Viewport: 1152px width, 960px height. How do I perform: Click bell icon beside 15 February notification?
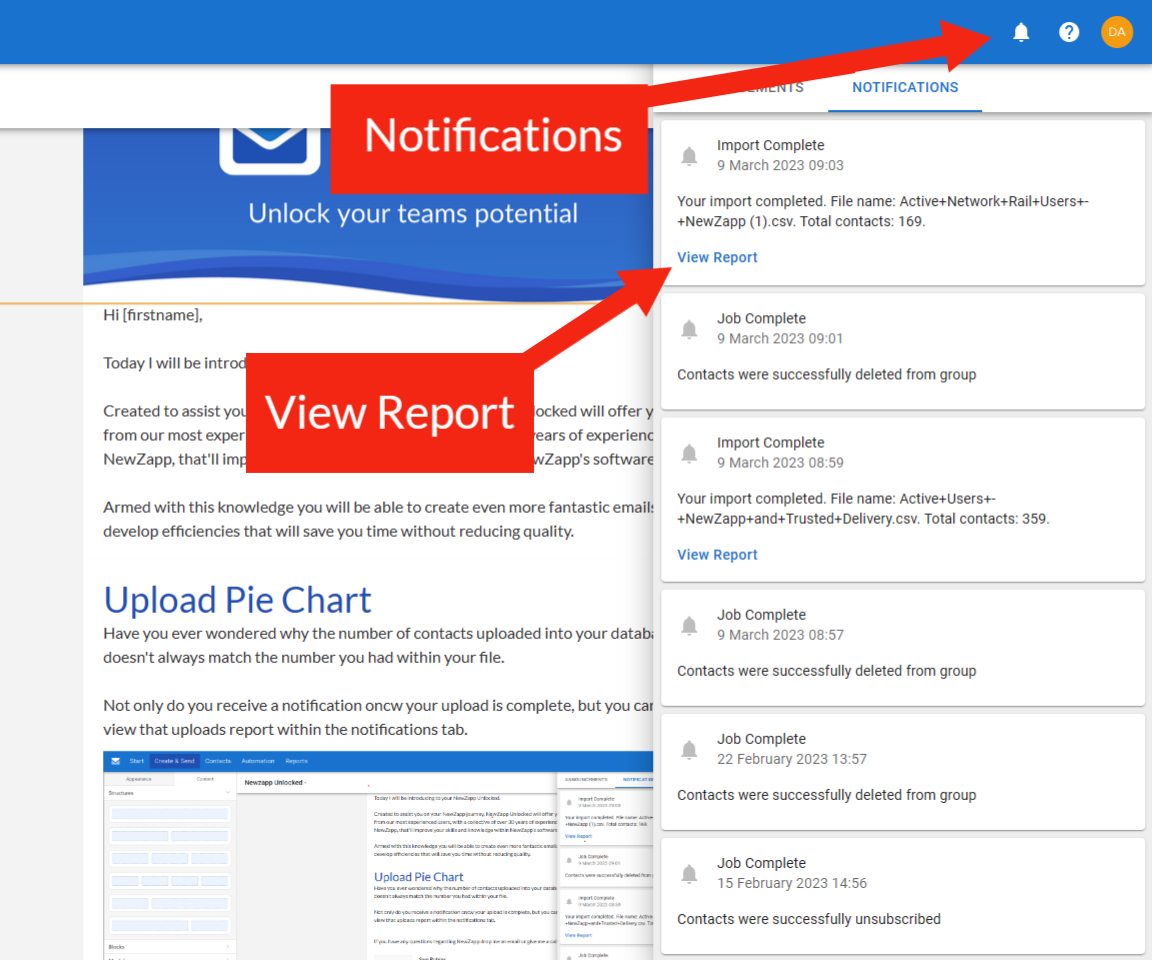click(x=689, y=873)
